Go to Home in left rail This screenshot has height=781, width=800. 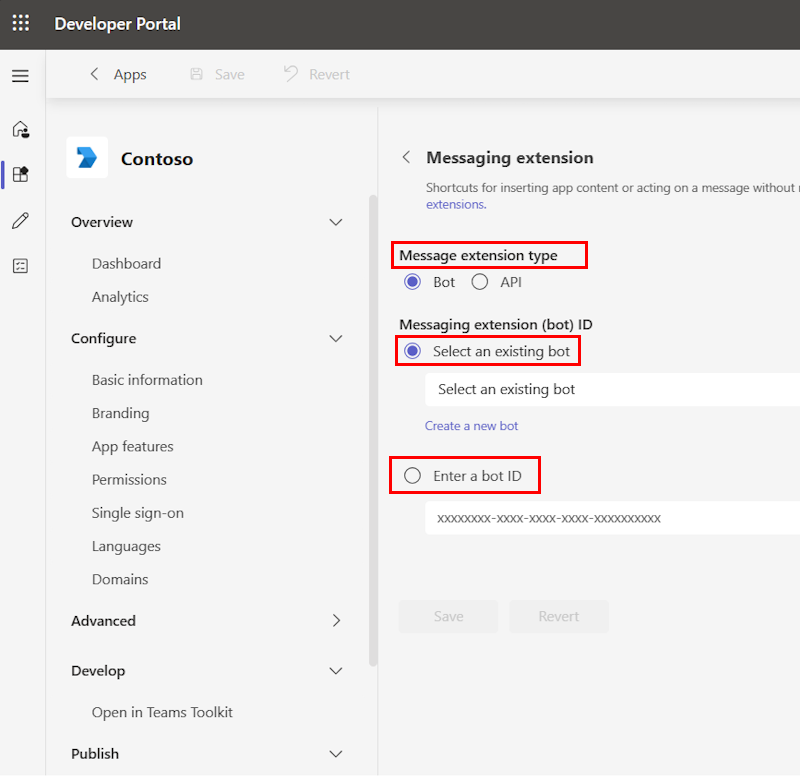coord(20,129)
